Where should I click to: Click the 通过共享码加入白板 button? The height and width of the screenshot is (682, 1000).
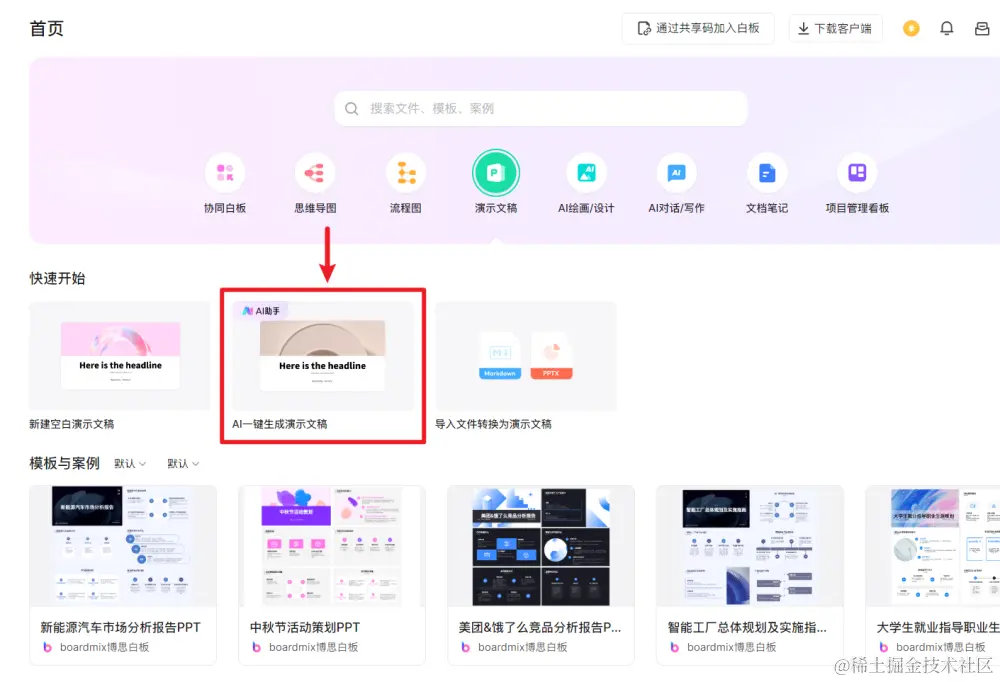point(697,28)
